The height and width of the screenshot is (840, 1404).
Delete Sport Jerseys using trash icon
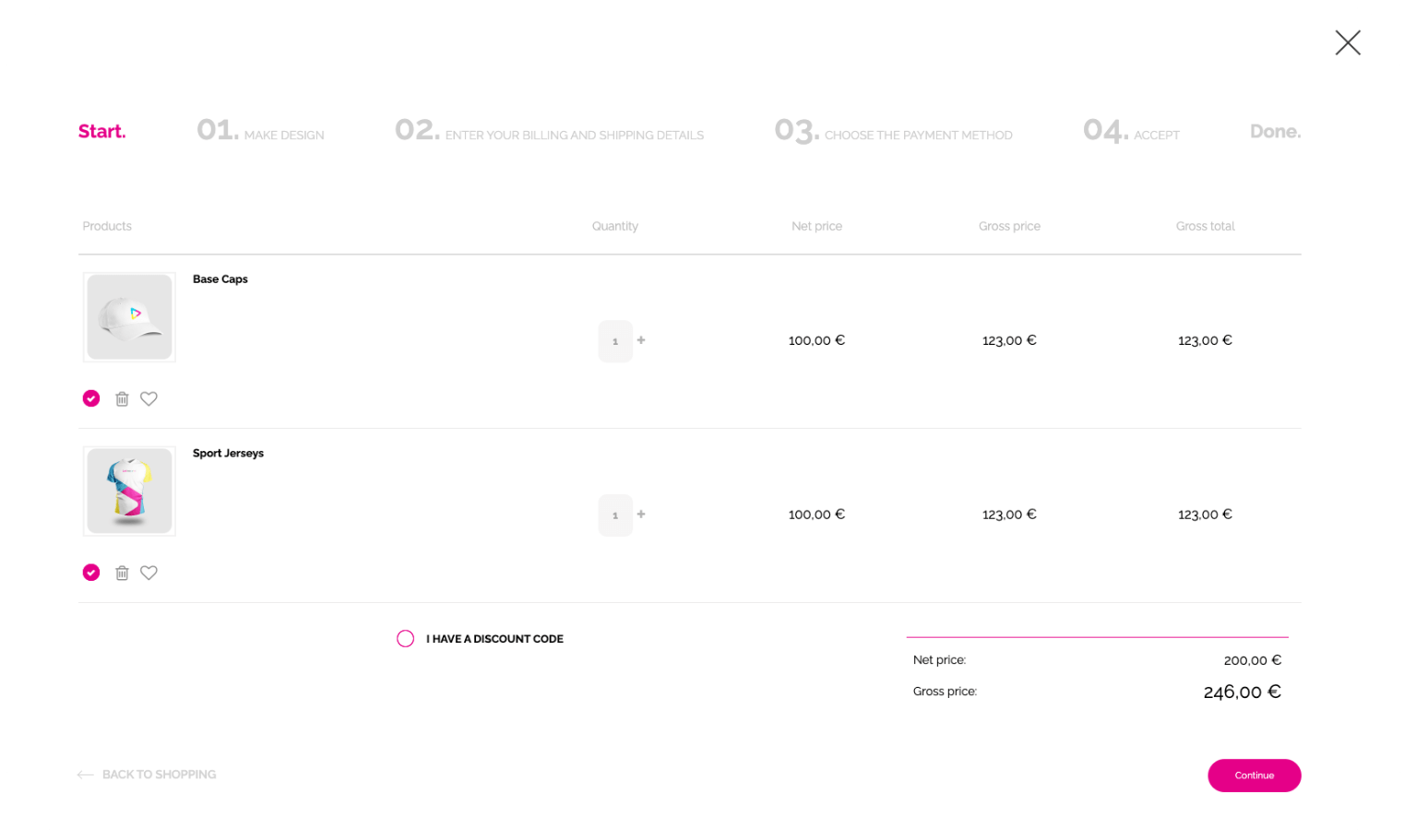tap(122, 573)
